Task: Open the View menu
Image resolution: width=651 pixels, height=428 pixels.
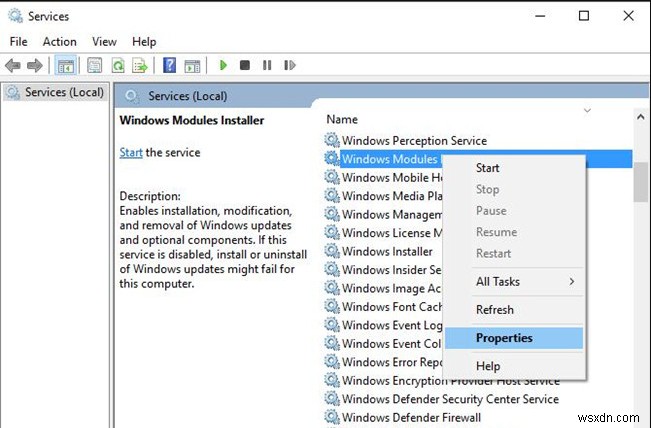Action: click(x=104, y=42)
